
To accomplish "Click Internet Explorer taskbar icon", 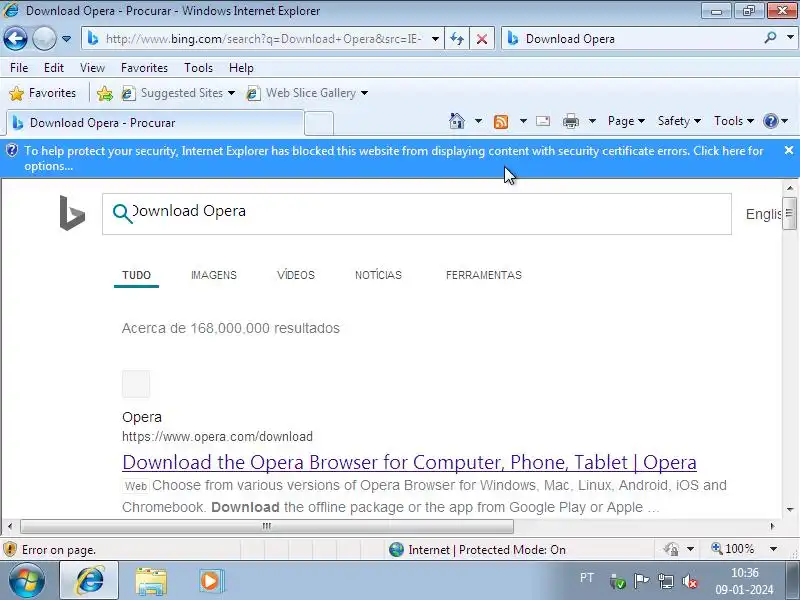I will (x=89, y=581).
